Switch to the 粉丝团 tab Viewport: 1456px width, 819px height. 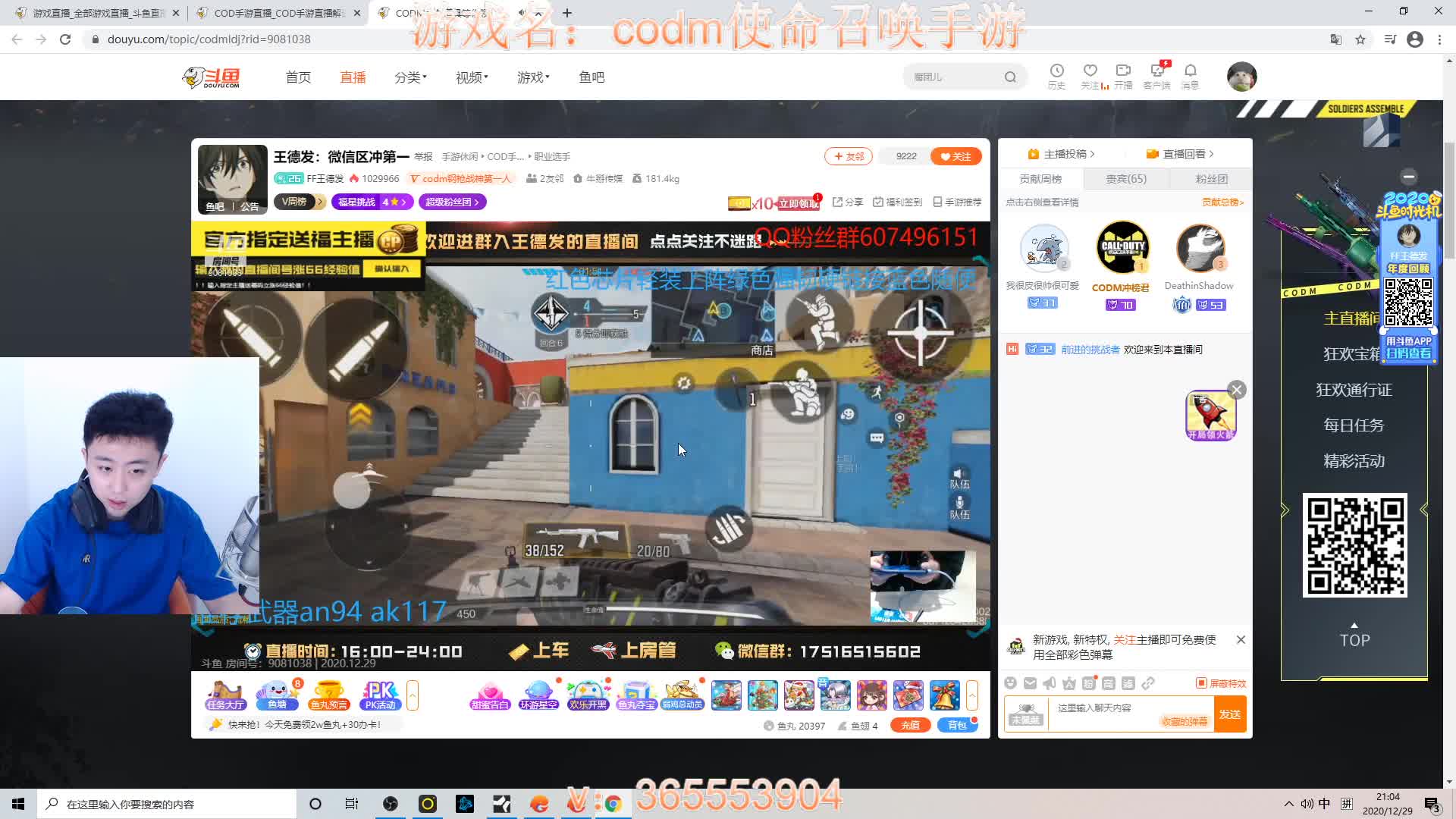tap(1211, 179)
